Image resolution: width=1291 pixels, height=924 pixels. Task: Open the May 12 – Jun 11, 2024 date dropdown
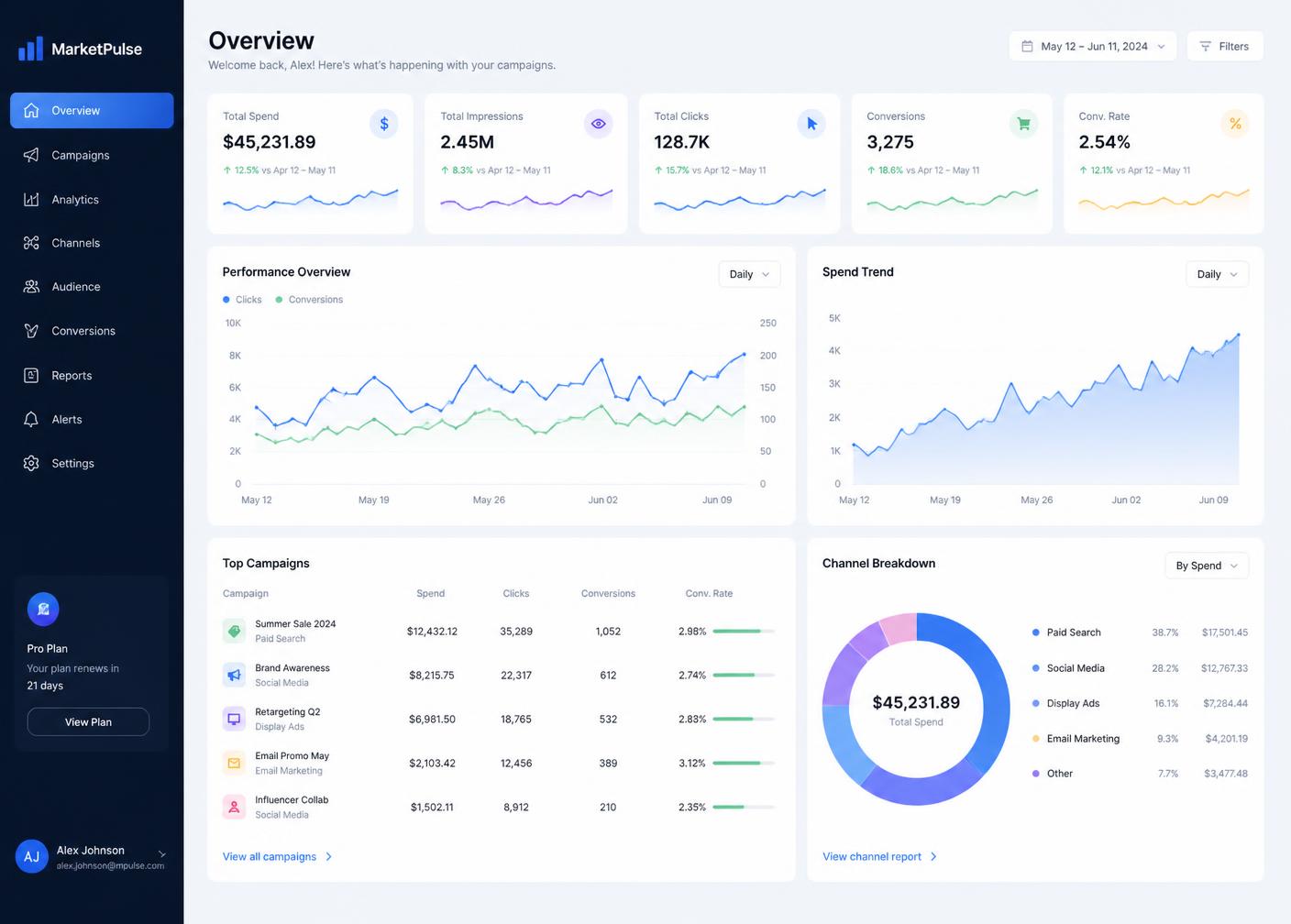[1093, 46]
